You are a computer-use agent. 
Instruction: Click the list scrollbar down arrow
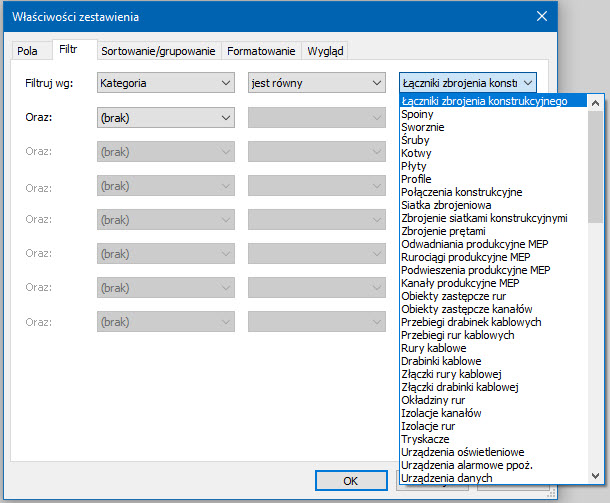pyautogui.click(x=596, y=477)
